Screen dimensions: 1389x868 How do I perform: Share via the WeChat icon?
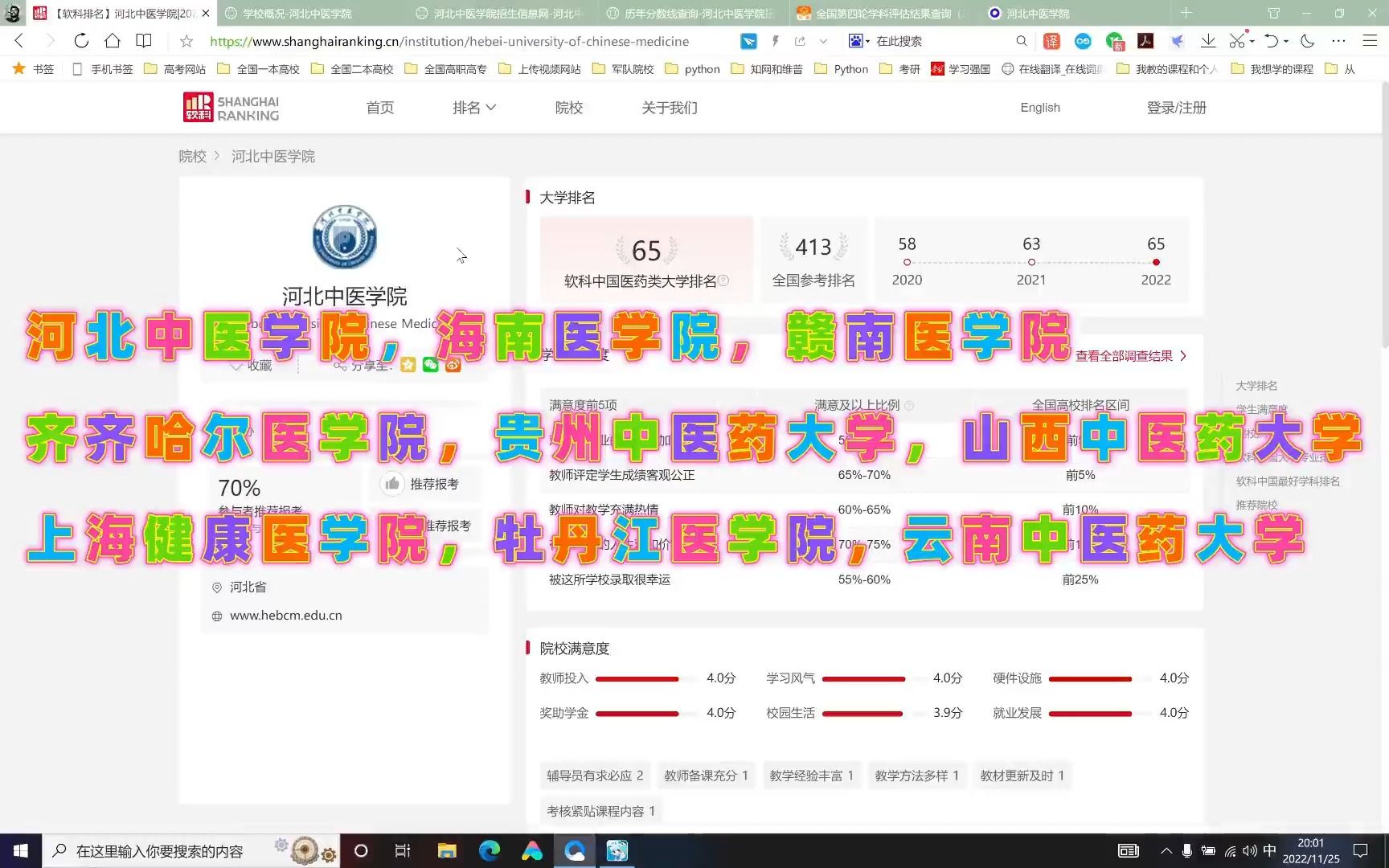click(431, 365)
